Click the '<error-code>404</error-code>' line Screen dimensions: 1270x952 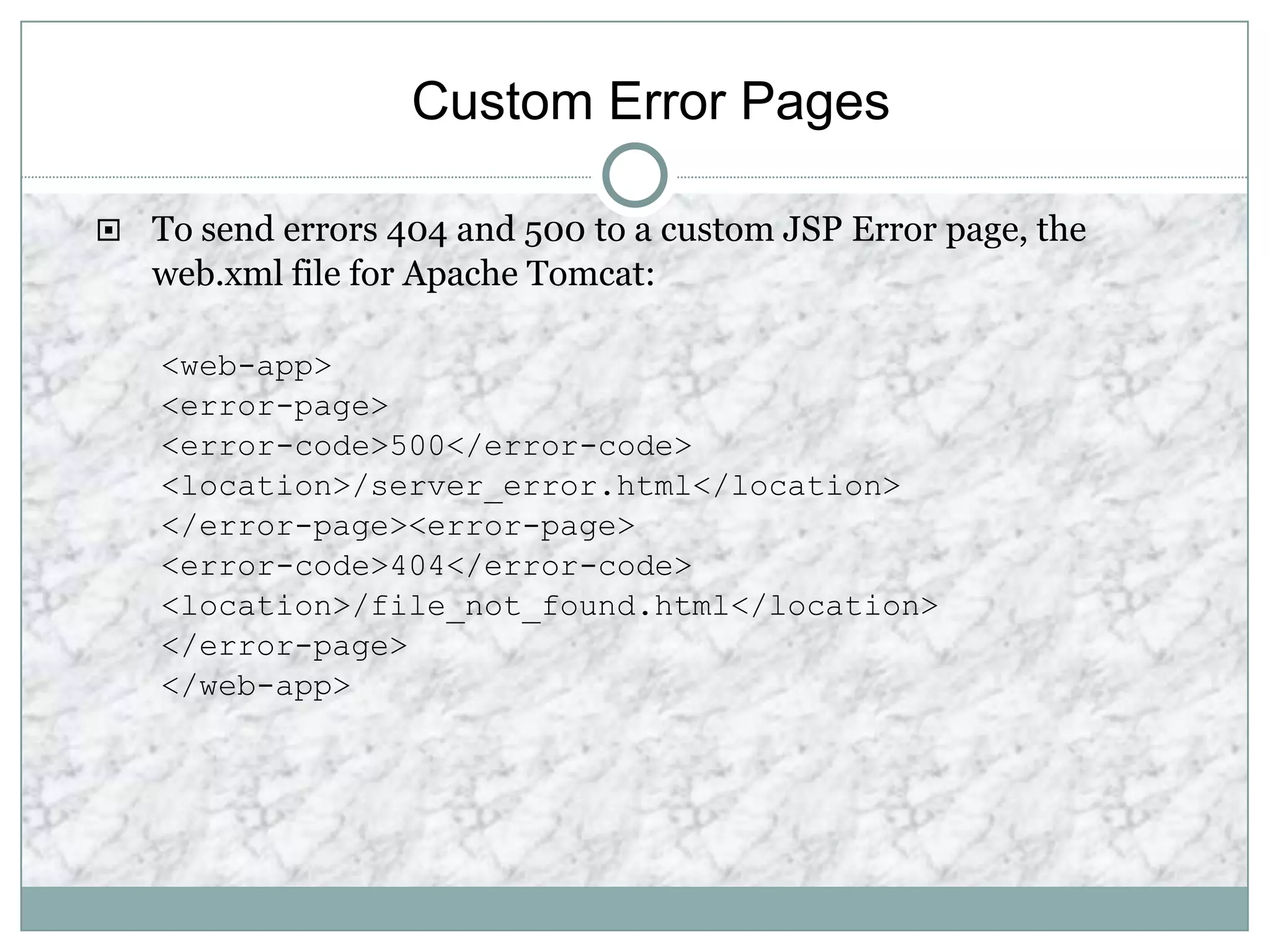(427, 566)
